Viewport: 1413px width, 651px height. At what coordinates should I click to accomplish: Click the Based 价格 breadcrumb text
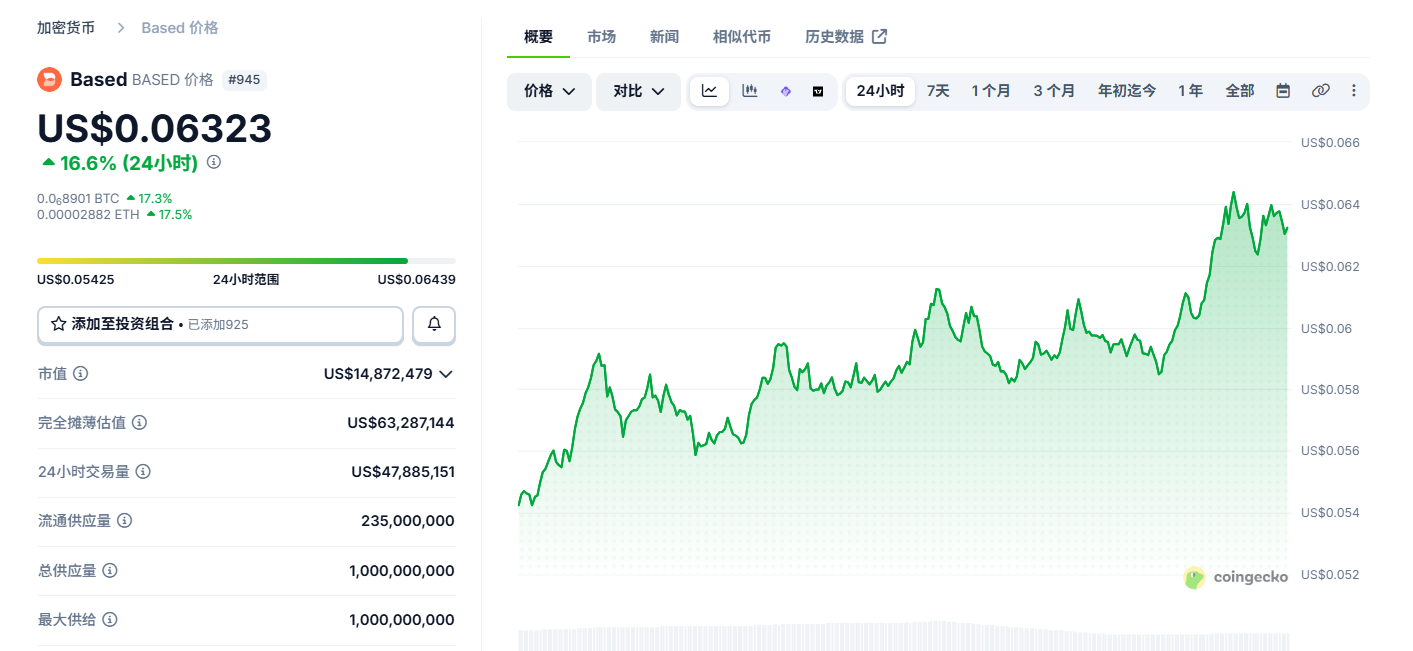(180, 28)
